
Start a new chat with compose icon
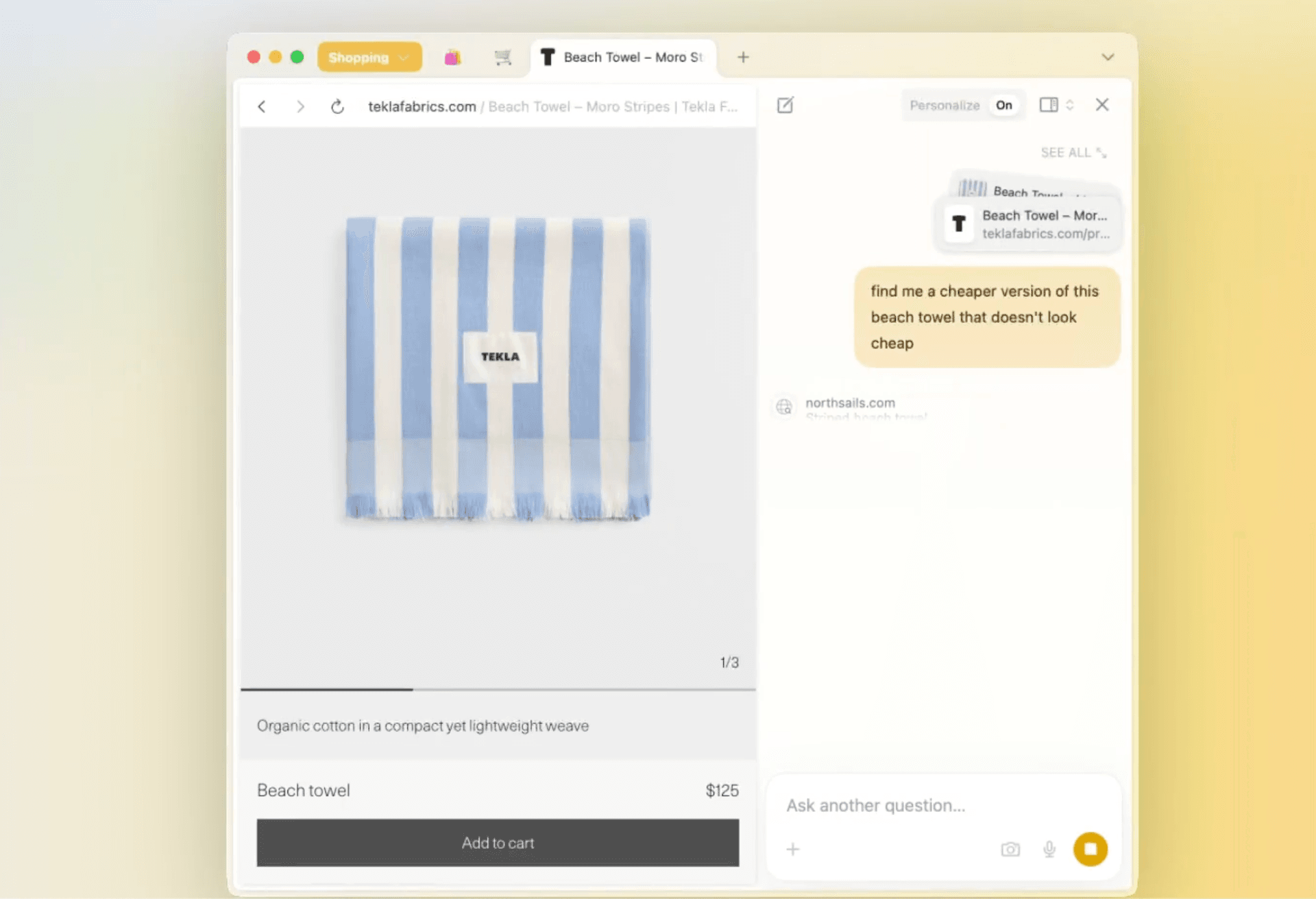click(x=785, y=105)
